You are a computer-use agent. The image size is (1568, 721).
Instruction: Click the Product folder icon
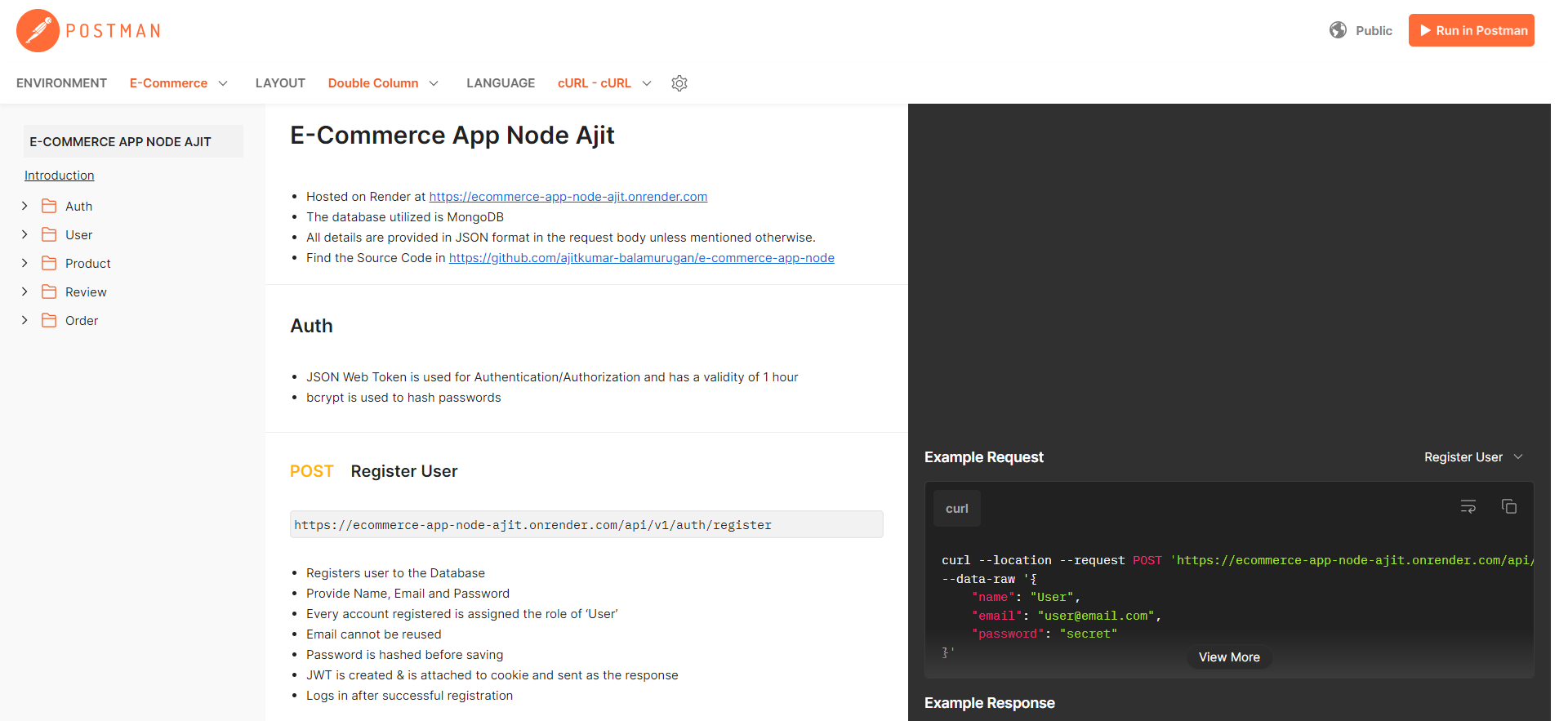(49, 263)
